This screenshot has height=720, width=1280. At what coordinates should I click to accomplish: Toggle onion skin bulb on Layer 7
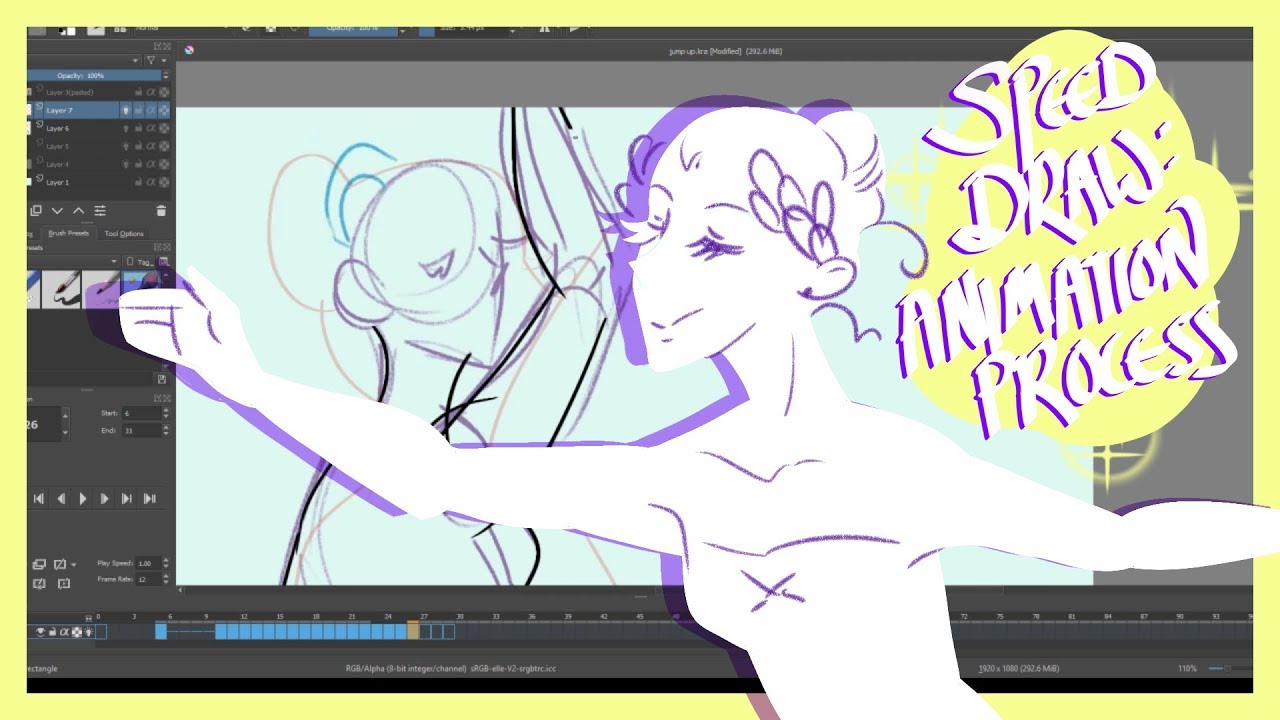(126, 110)
